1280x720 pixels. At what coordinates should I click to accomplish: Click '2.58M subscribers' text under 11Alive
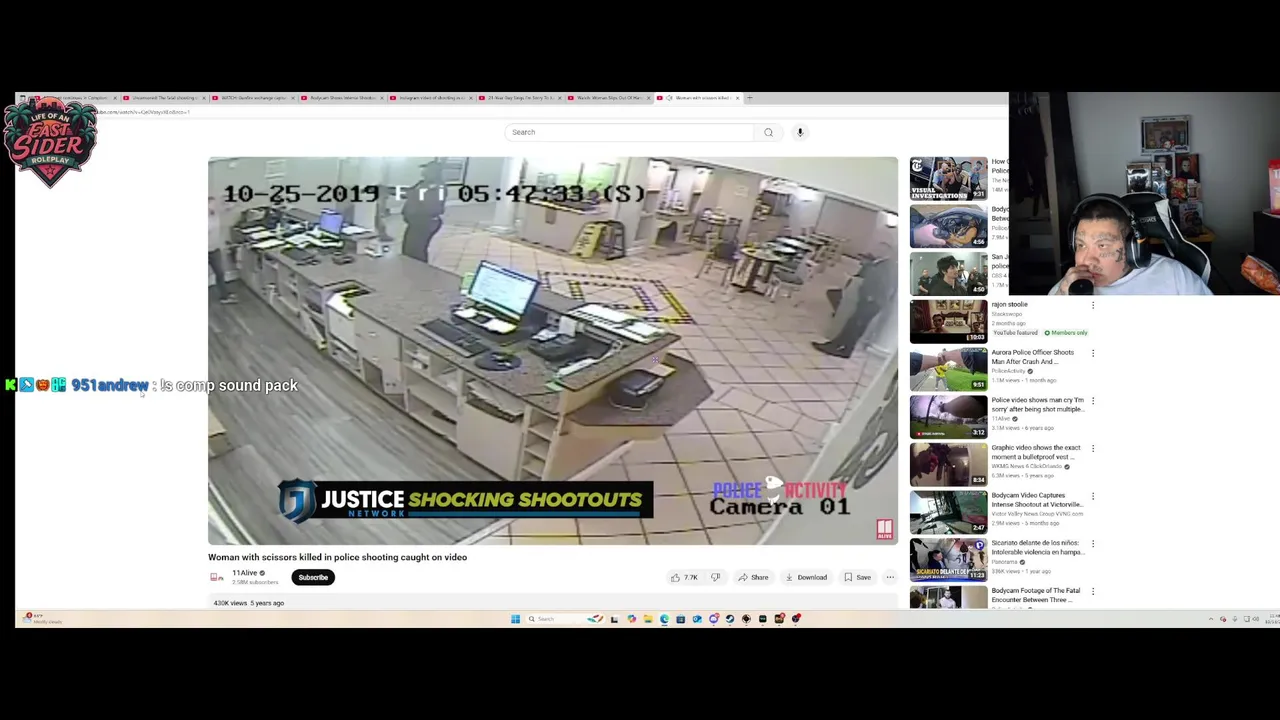tap(255, 582)
